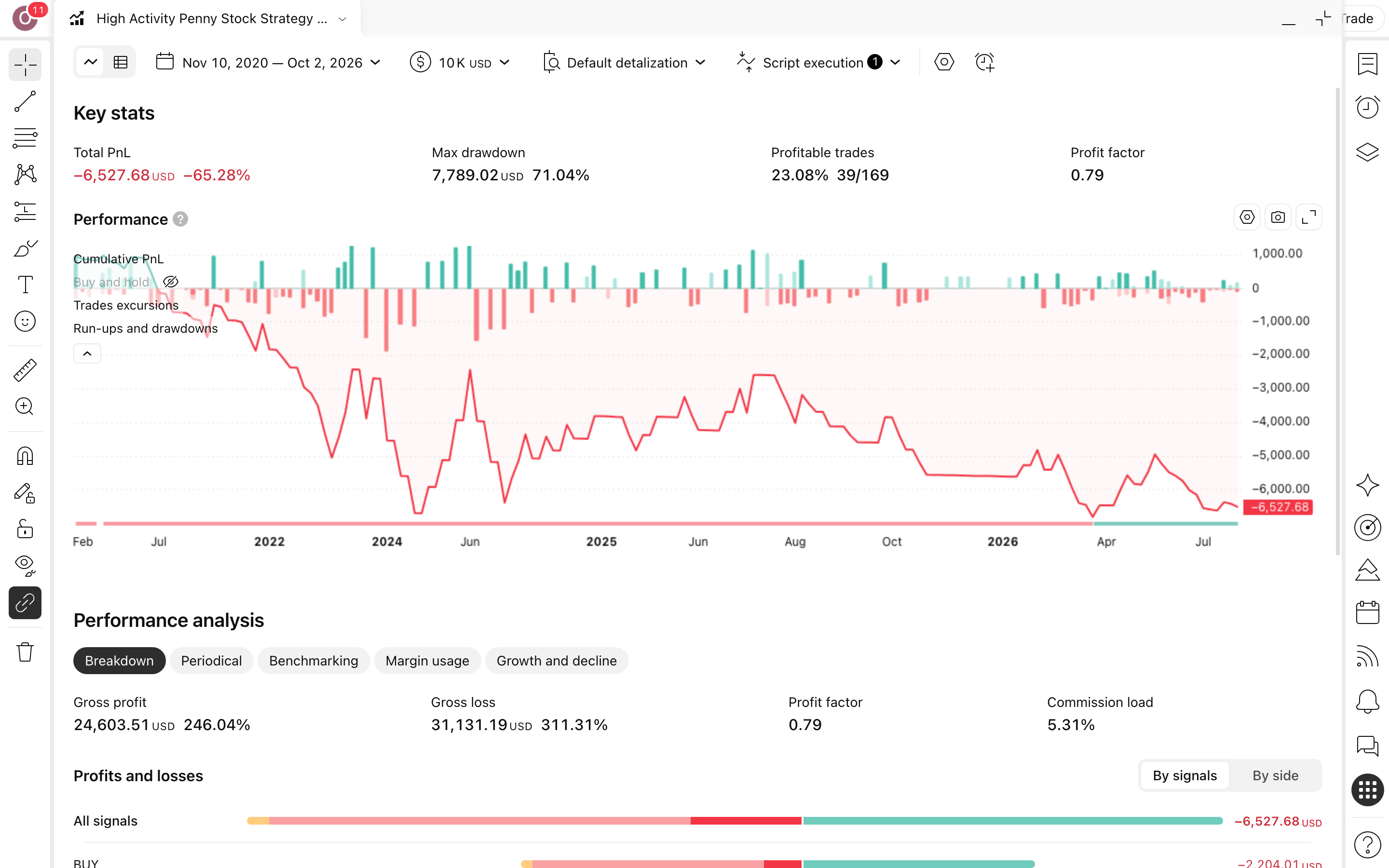Viewport: 1389px width, 868px height.
Task: Select the Breakdown tab
Action: 120,661
